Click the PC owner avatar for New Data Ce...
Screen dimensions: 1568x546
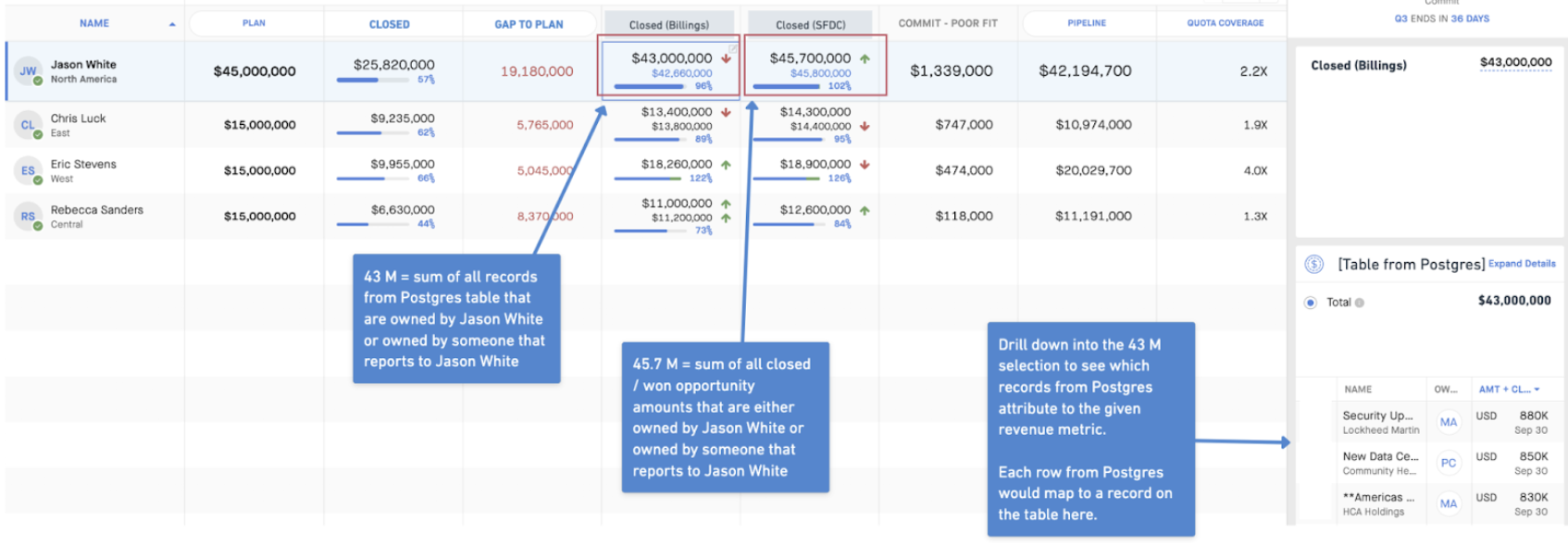click(1449, 464)
